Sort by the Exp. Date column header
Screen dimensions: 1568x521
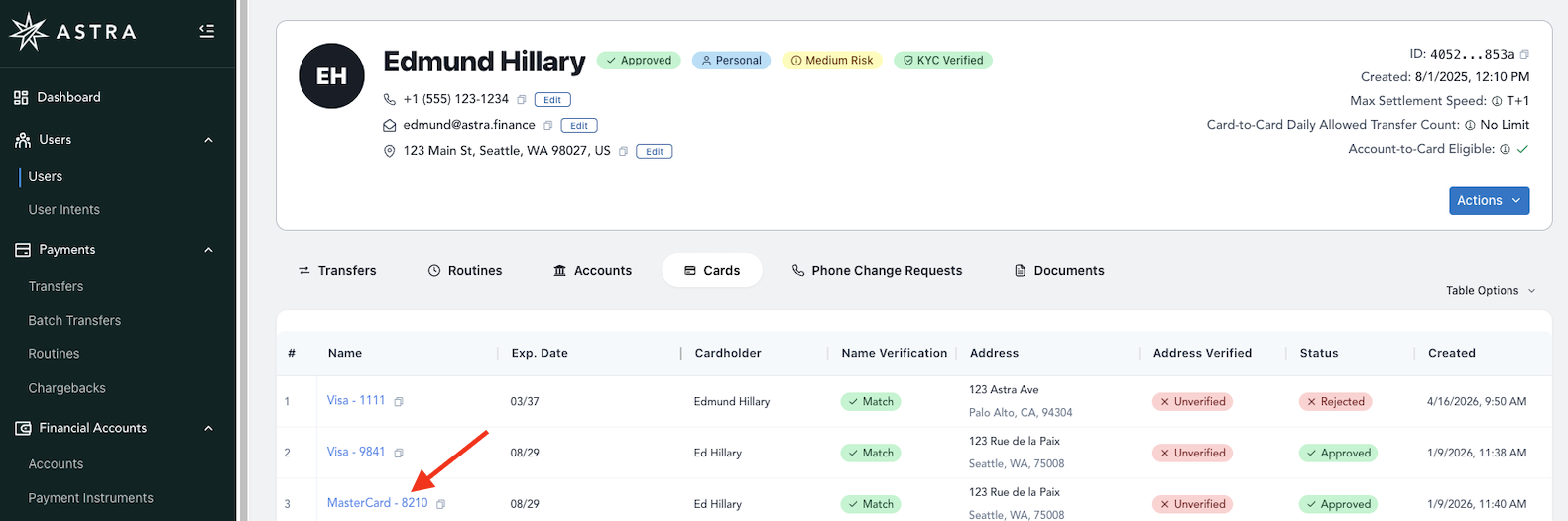[540, 353]
